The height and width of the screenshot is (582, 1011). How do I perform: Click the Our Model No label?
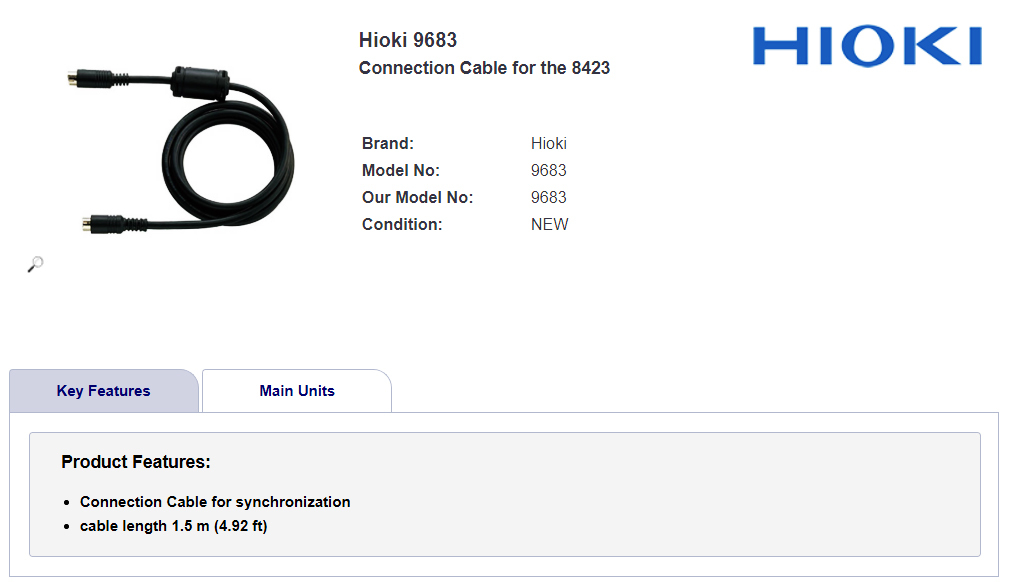(x=418, y=197)
